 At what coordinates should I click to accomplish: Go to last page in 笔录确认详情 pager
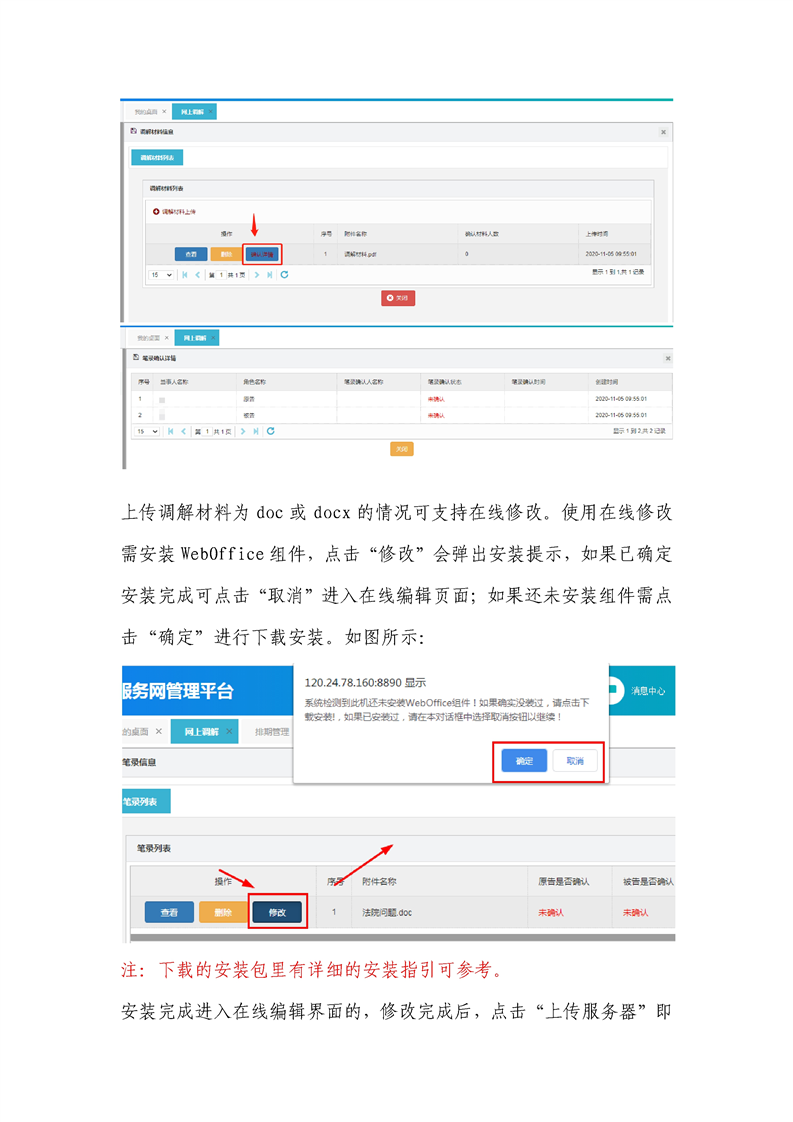pos(256,431)
